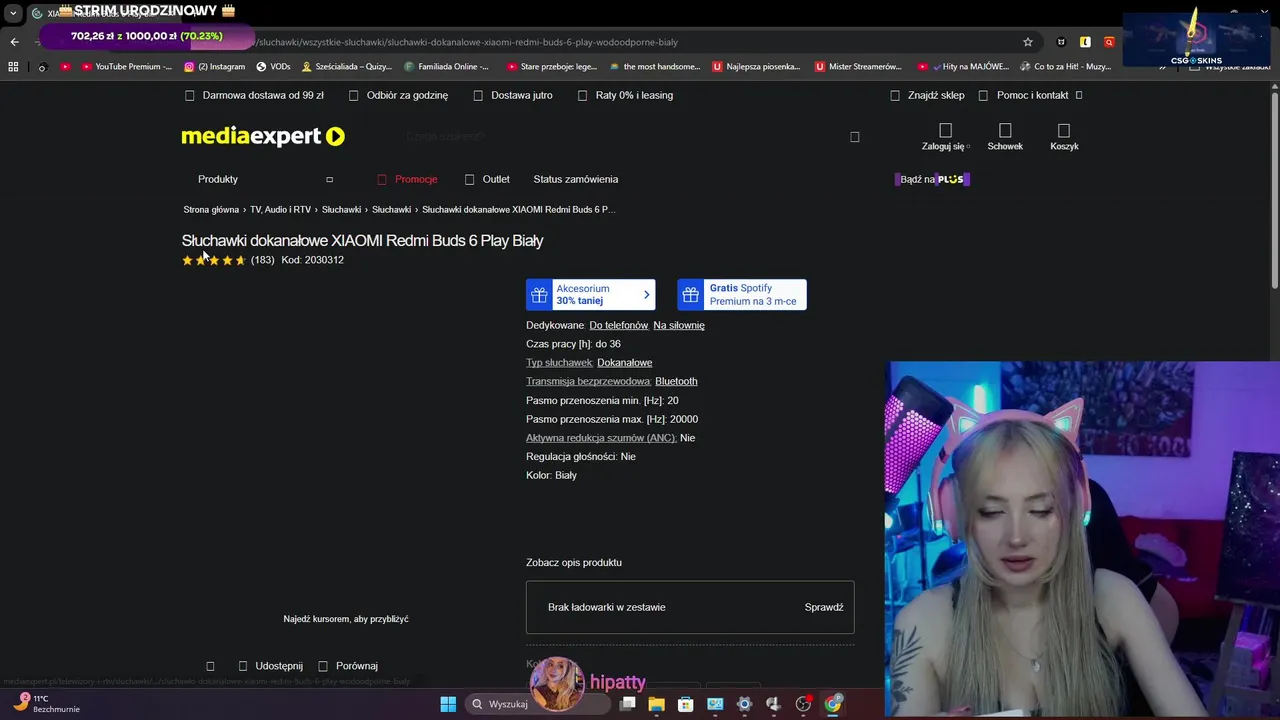Click Porównaj to compare product
Image resolution: width=1280 pixels, height=720 pixels.
(x=348, y=666)
